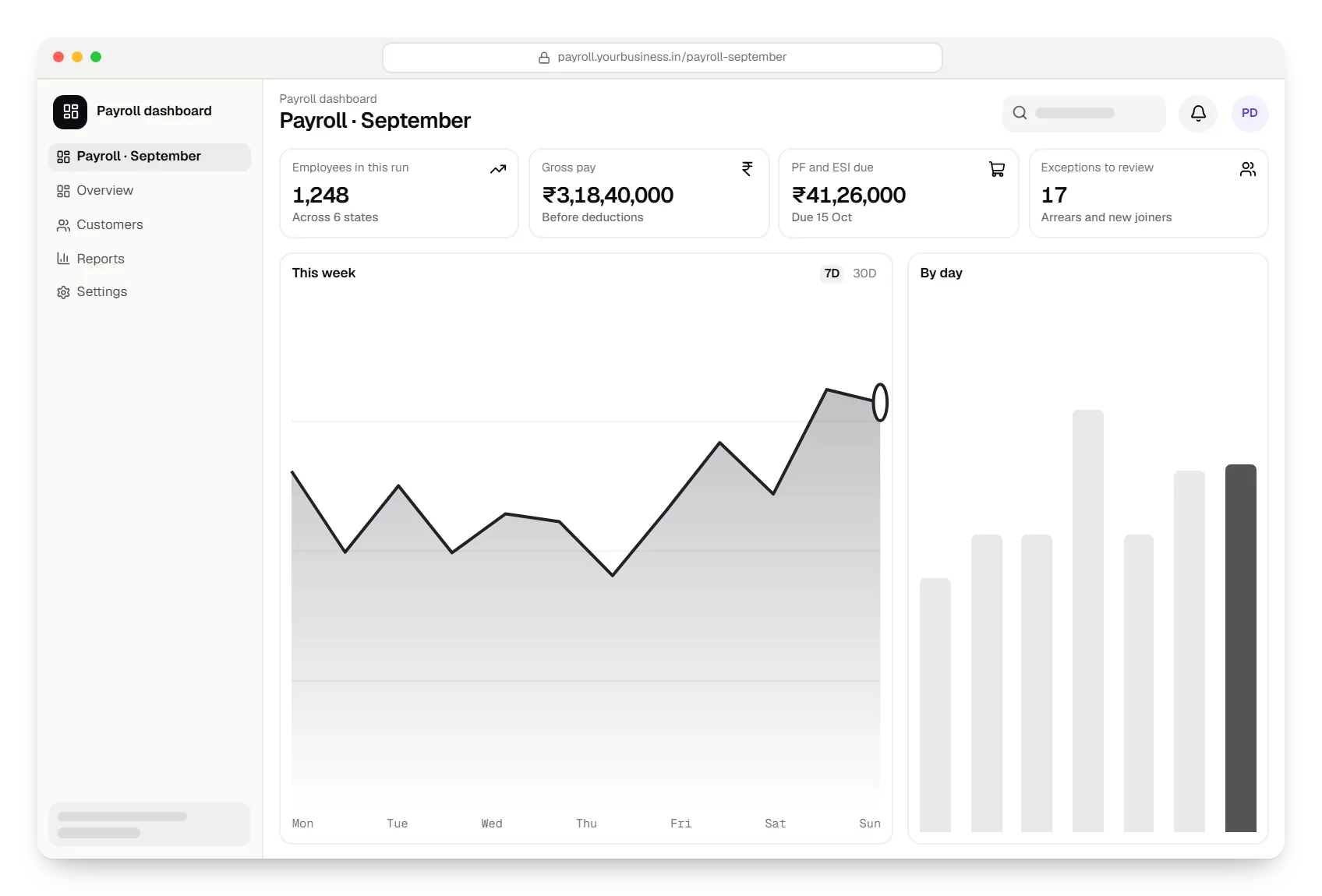Click the Payroll dashboard logo icon
Screen dimensions: 1322x896
70,111
